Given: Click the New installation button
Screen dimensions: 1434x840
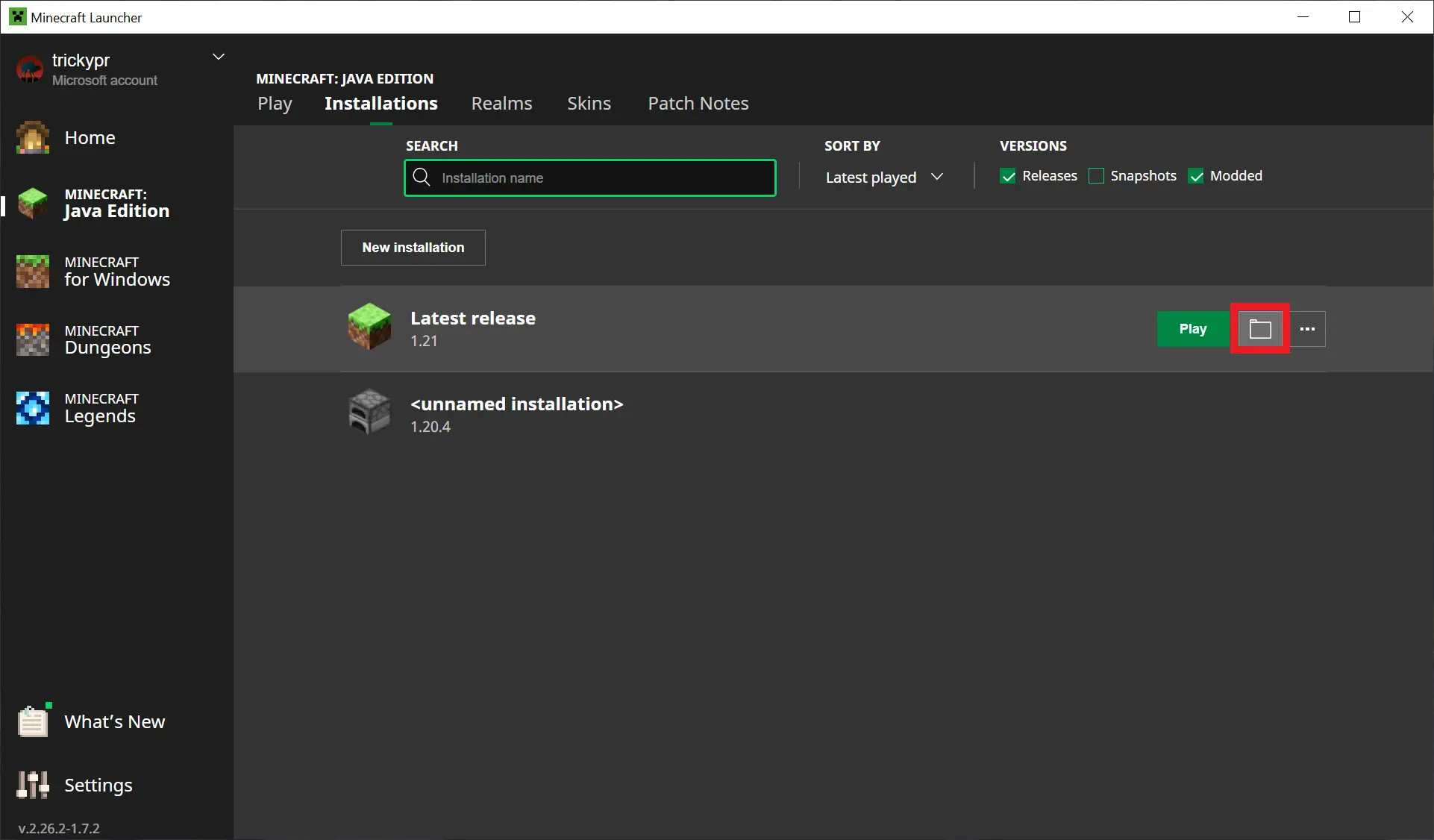Looking at the screenshot, I should pos(413,248).
